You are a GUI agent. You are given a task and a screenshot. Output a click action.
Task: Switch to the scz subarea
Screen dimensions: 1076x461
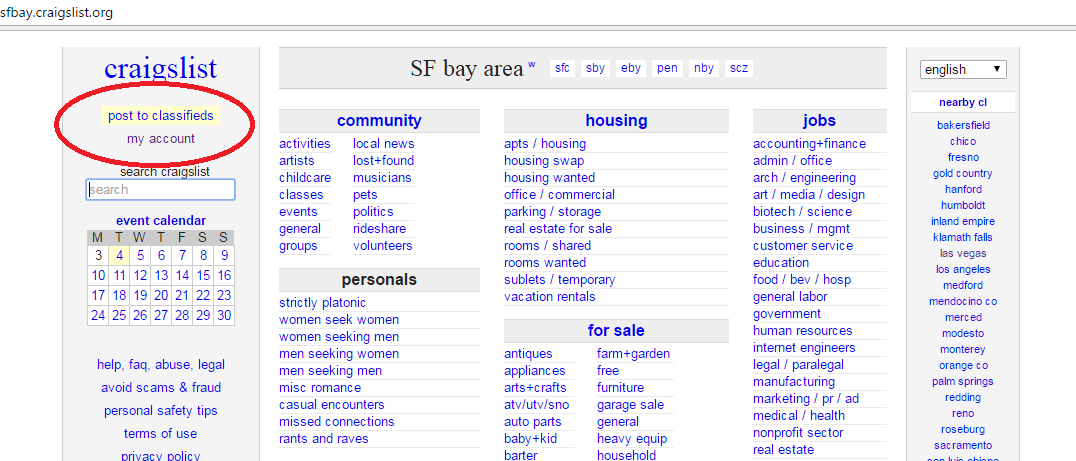coord(739,68)
